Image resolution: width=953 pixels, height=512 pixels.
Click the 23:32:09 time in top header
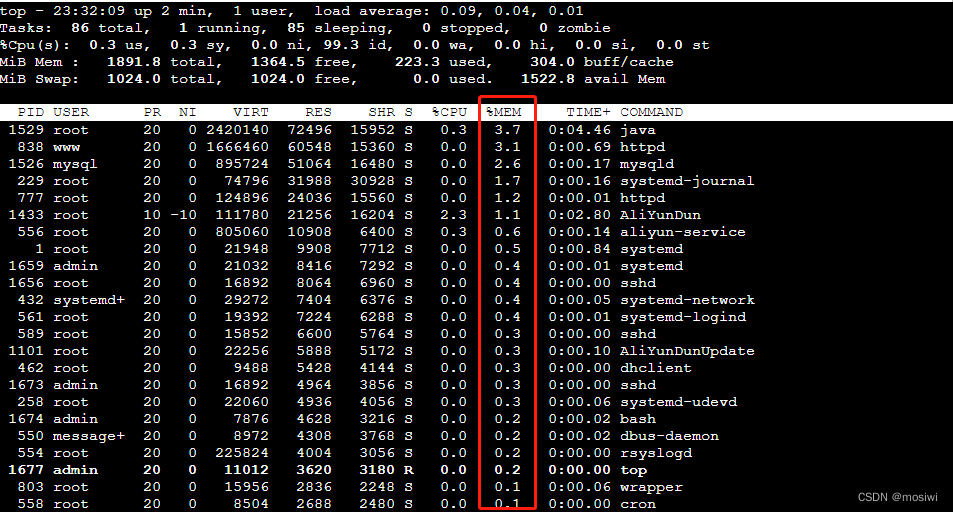click(x=89, y=11)
